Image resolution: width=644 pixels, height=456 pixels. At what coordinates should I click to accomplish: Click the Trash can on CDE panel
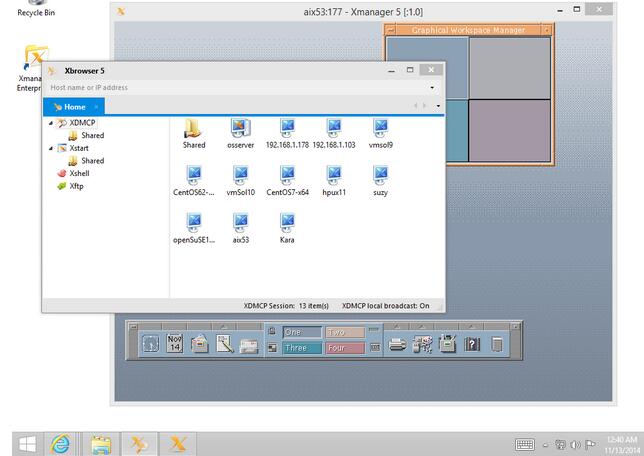click(497, 344)
